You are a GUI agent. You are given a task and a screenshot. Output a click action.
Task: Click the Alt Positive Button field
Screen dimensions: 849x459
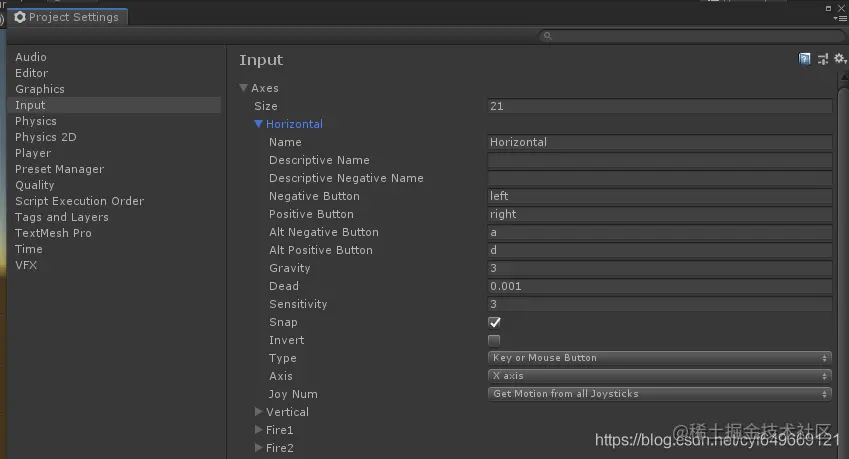click(659, 250)
